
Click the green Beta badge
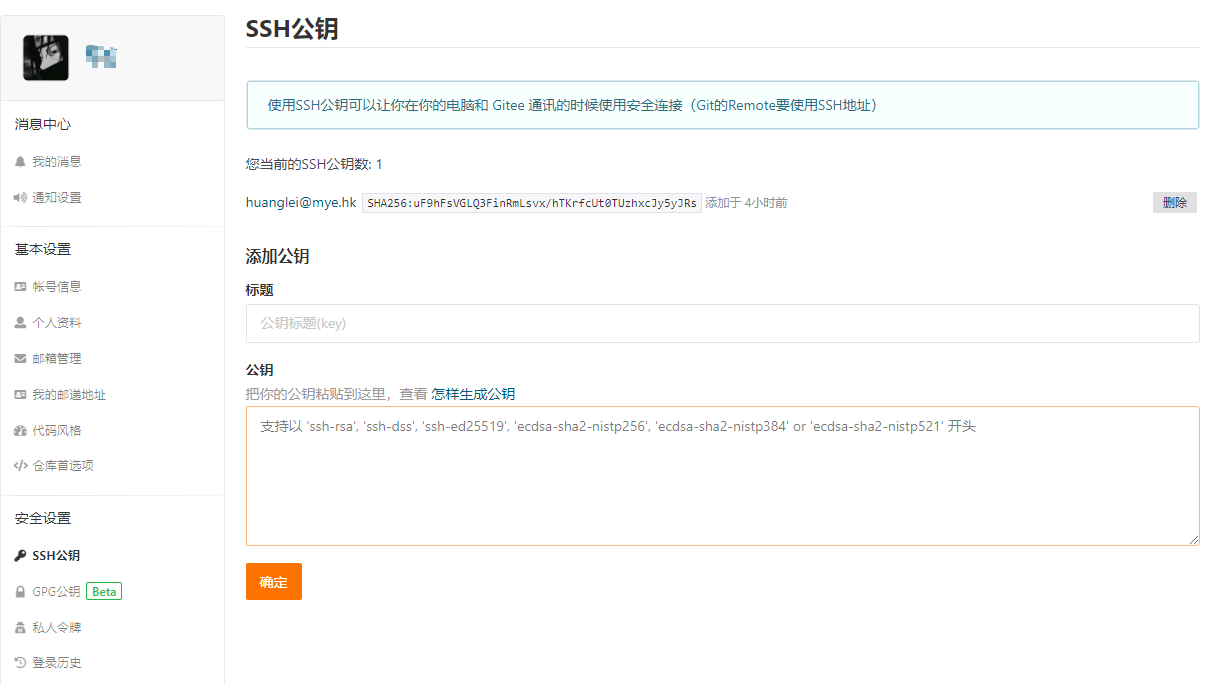pos(104,591)
